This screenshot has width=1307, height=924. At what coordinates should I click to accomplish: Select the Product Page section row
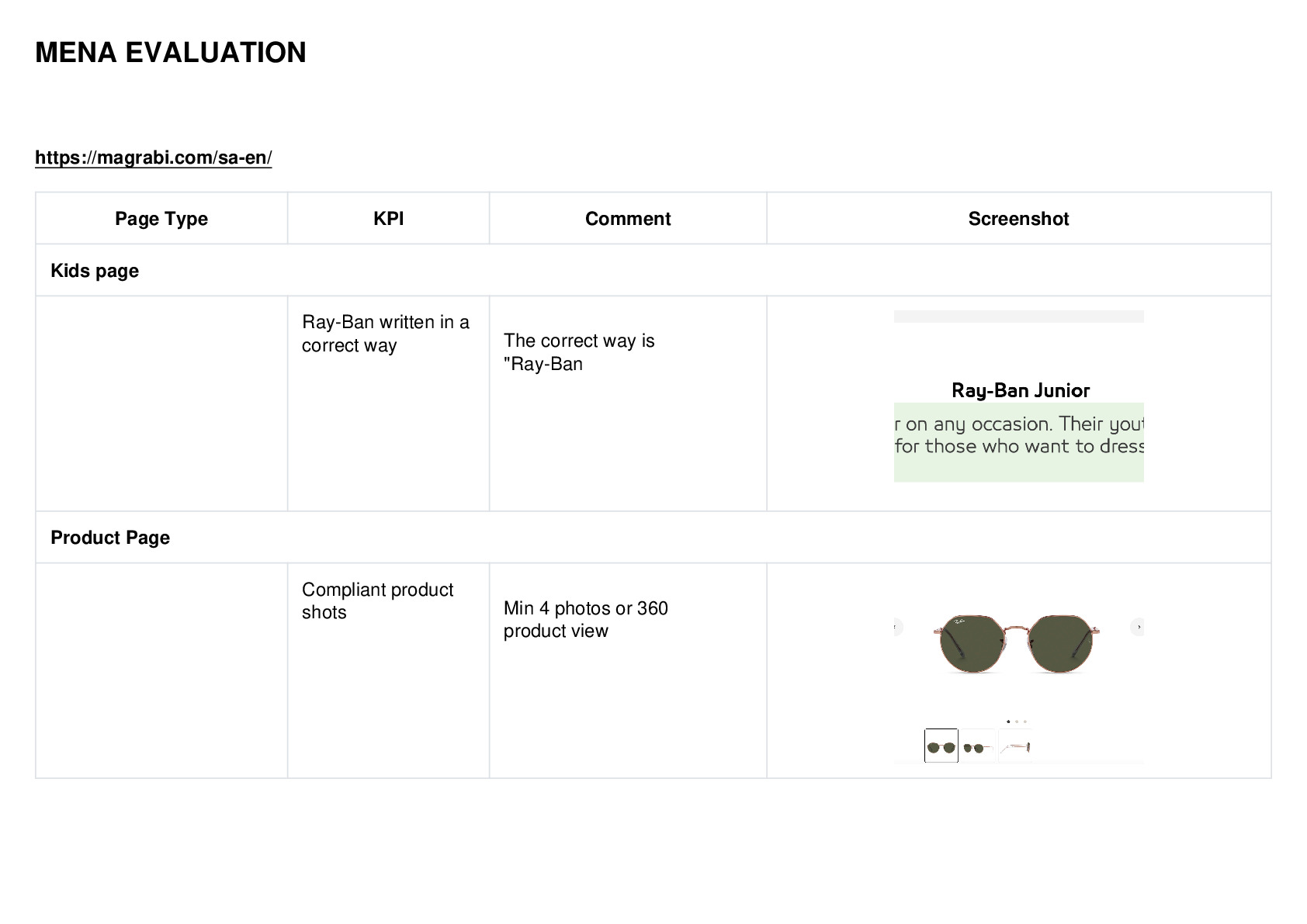pos(653,538)
